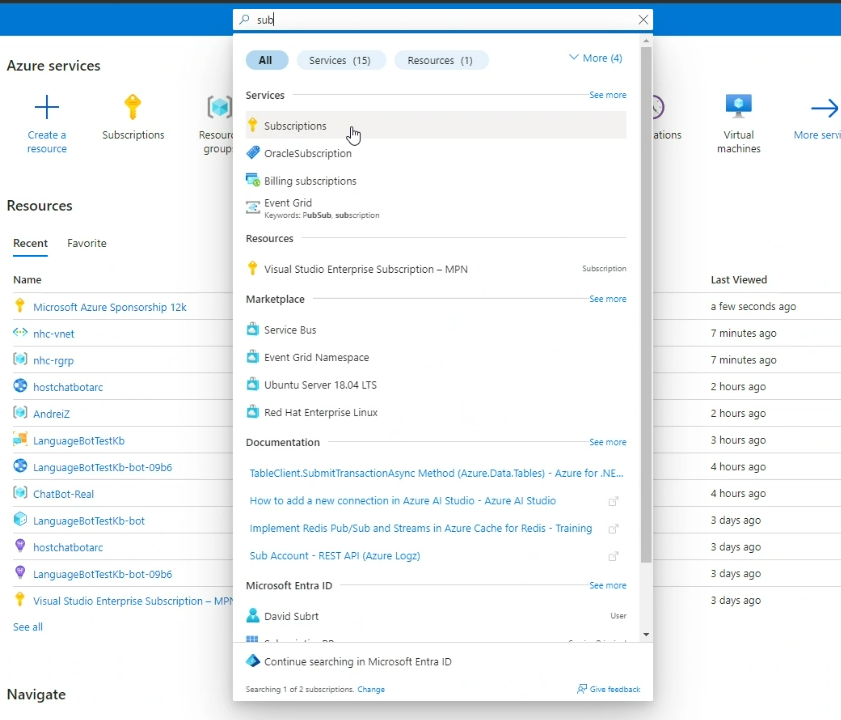Expand the More (4) filter dropdown
This screenshot has width=841, height=720.
(595, 58)
